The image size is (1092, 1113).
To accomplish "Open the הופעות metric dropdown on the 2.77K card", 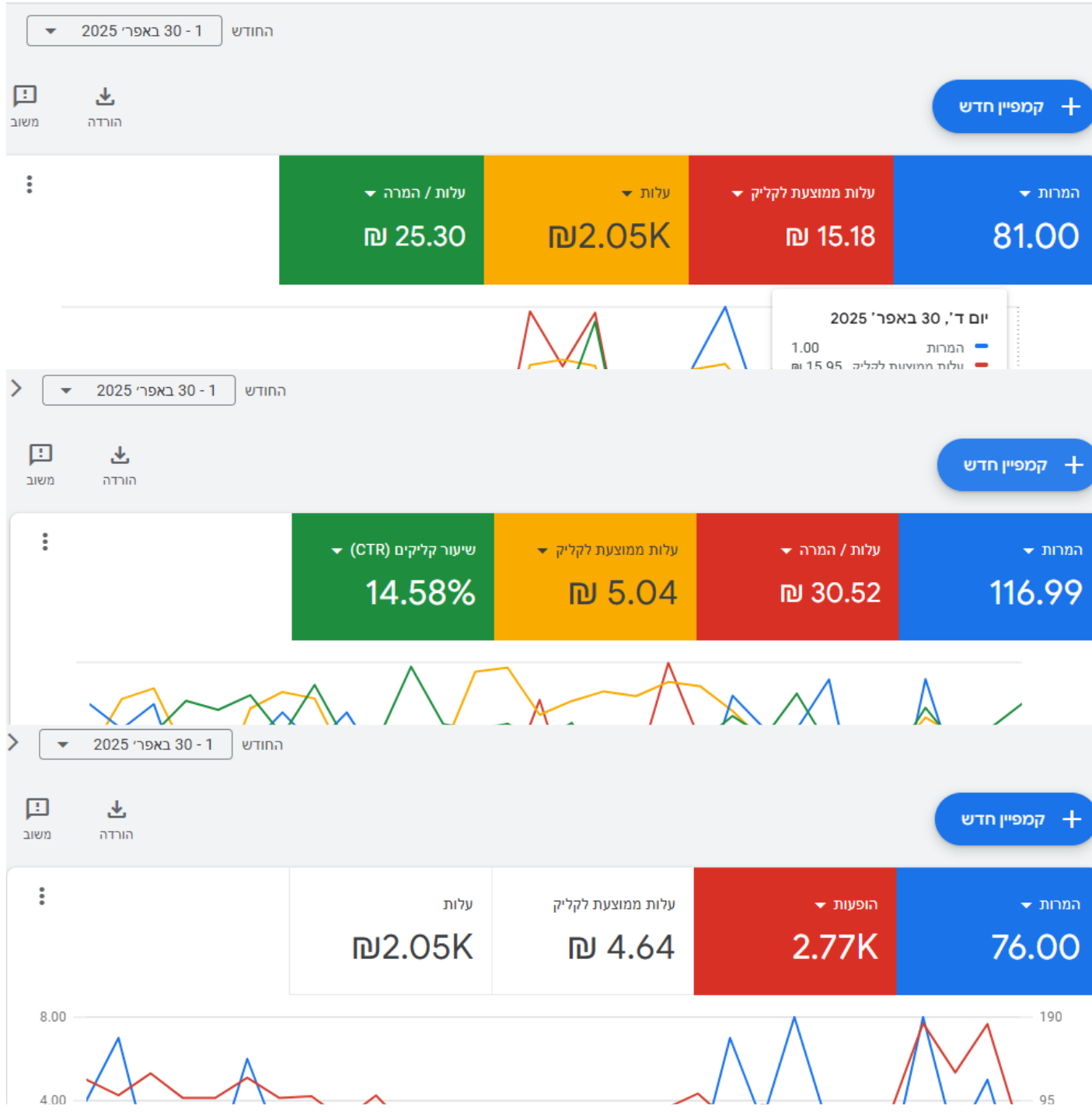I will (846, 905).
